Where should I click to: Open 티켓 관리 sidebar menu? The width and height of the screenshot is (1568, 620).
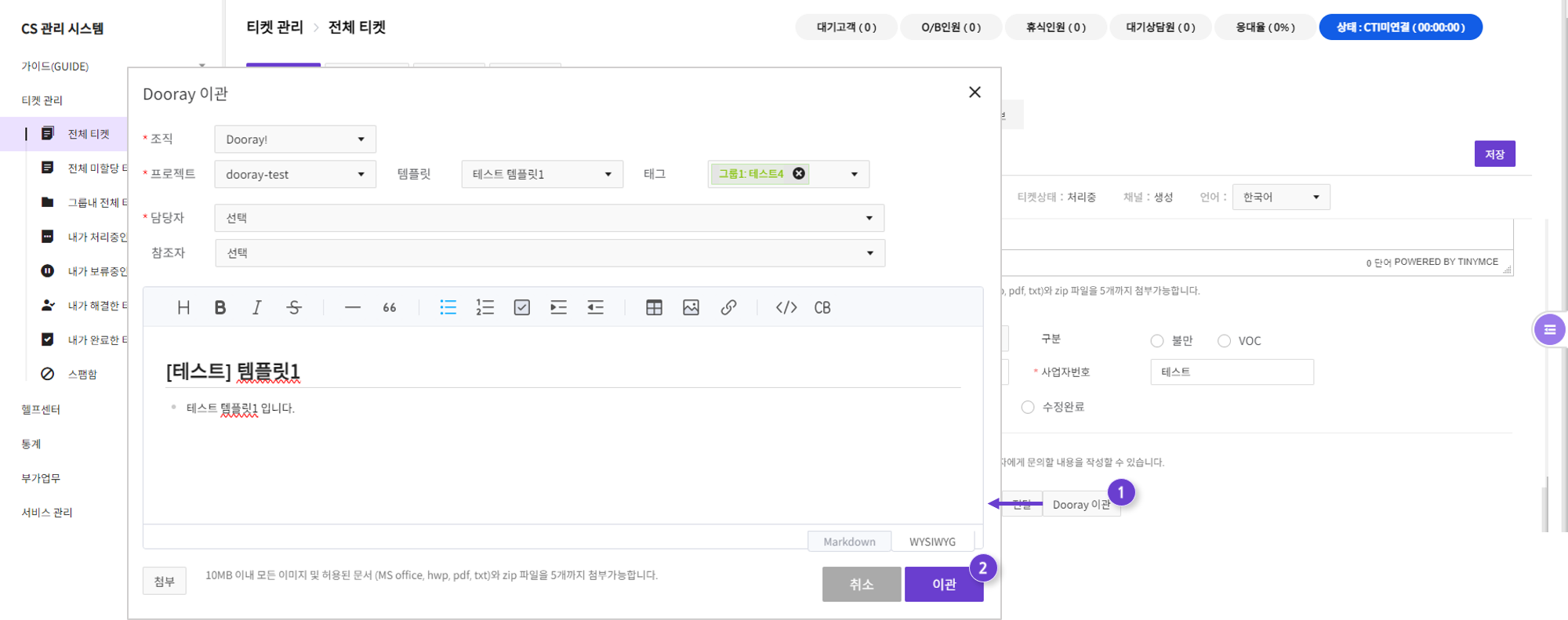42,100
